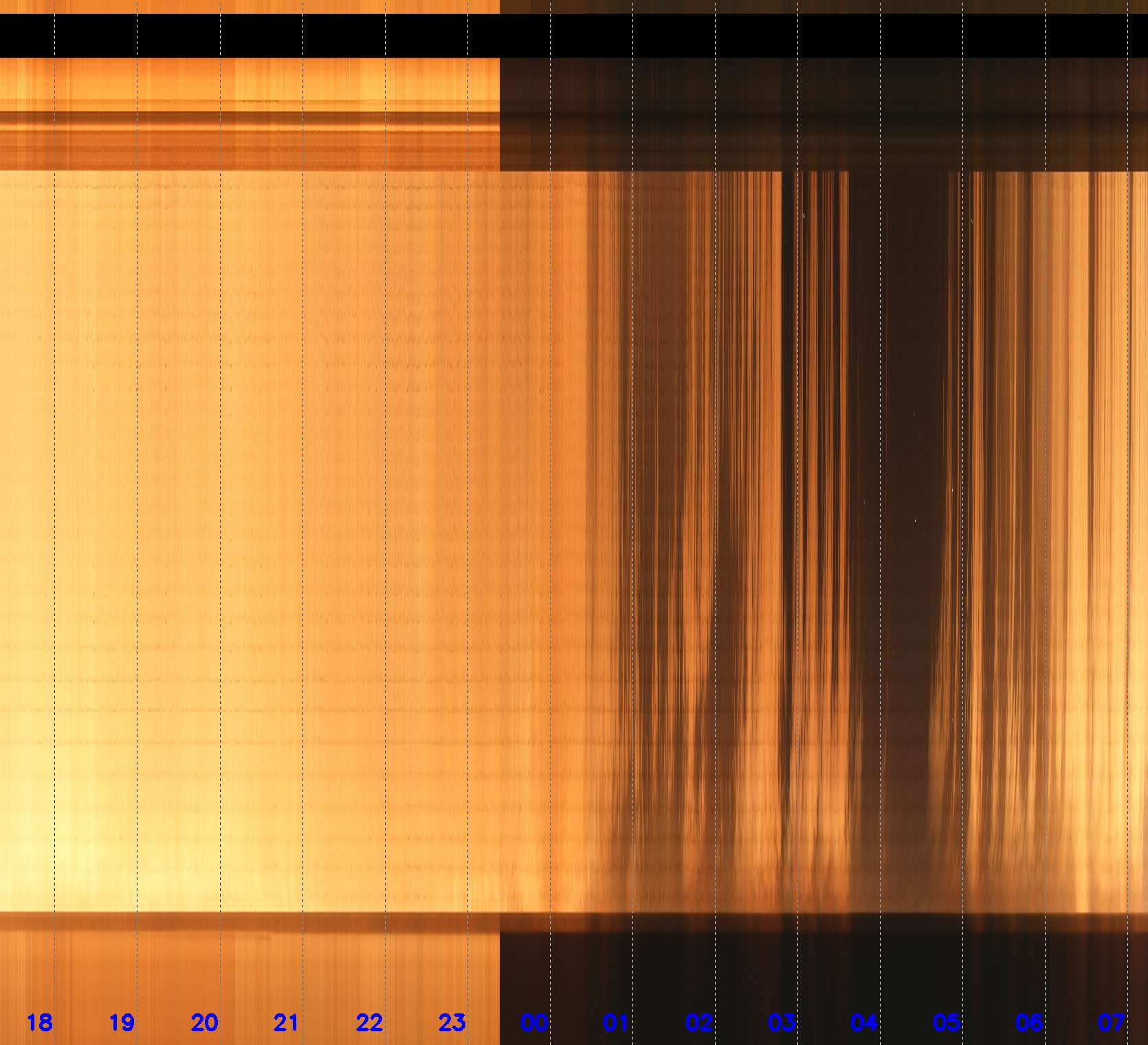Select the 19 hour marker

(x=122, y=1022)
